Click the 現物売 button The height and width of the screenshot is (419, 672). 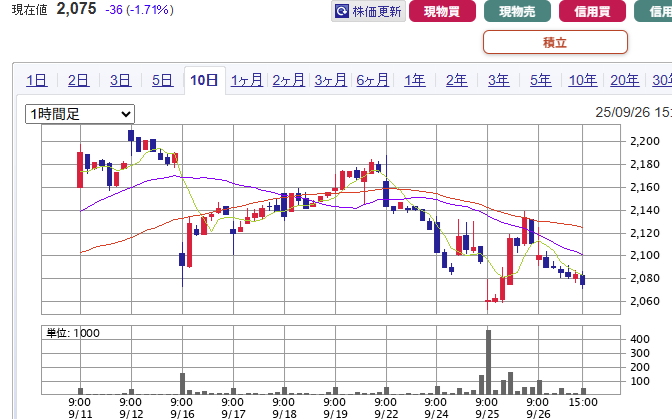pyautogui.click(x=517, y=11)
